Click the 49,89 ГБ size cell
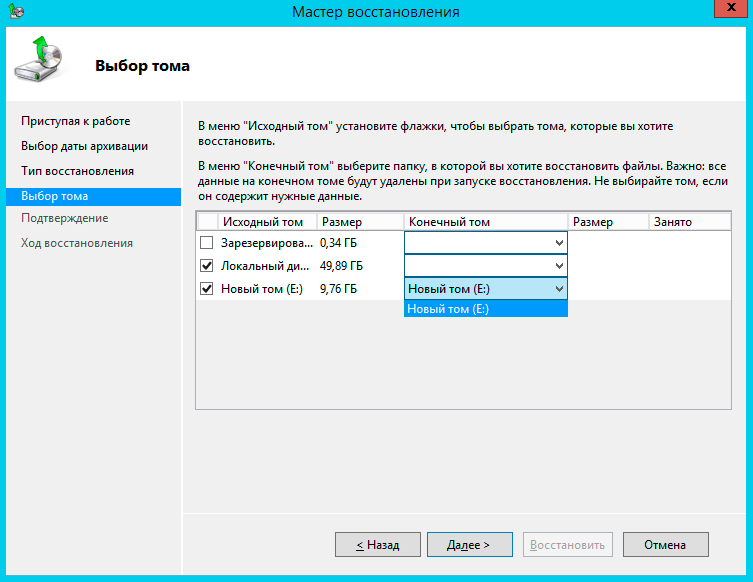 click(x=341, y=266)
